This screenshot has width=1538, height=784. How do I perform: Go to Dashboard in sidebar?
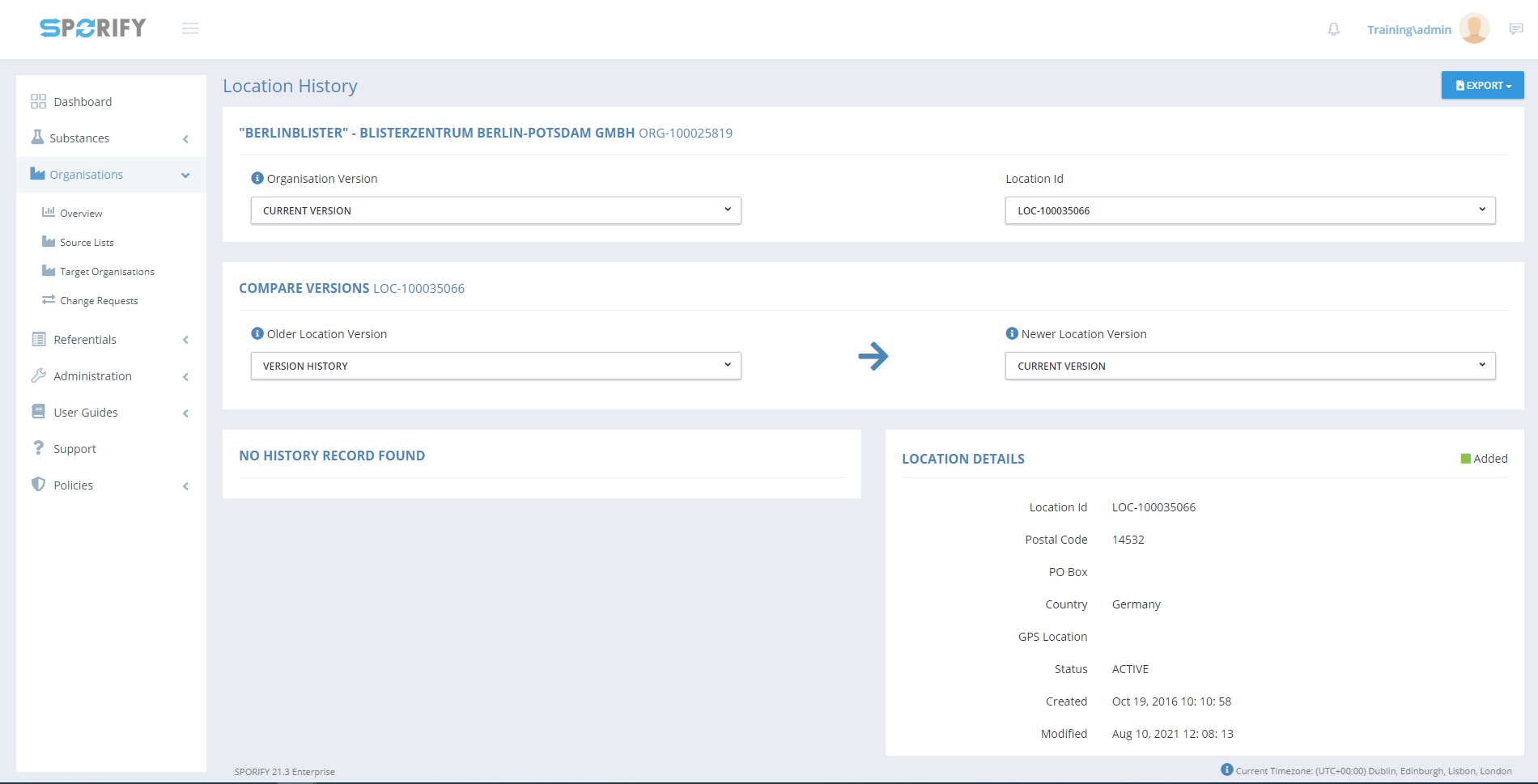pyautogui.click(x=83, y=102)
